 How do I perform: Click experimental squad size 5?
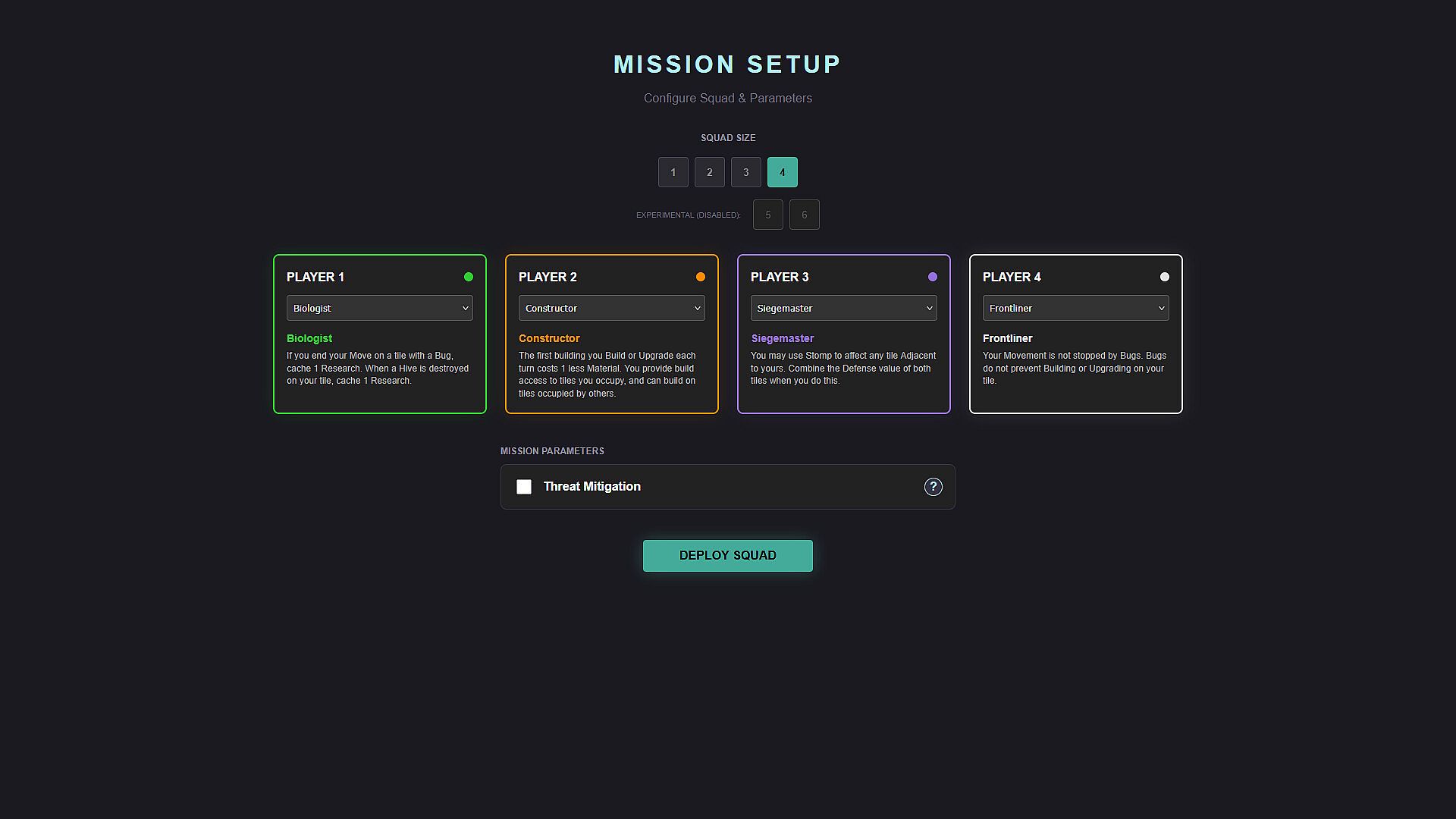coord(767,215)
